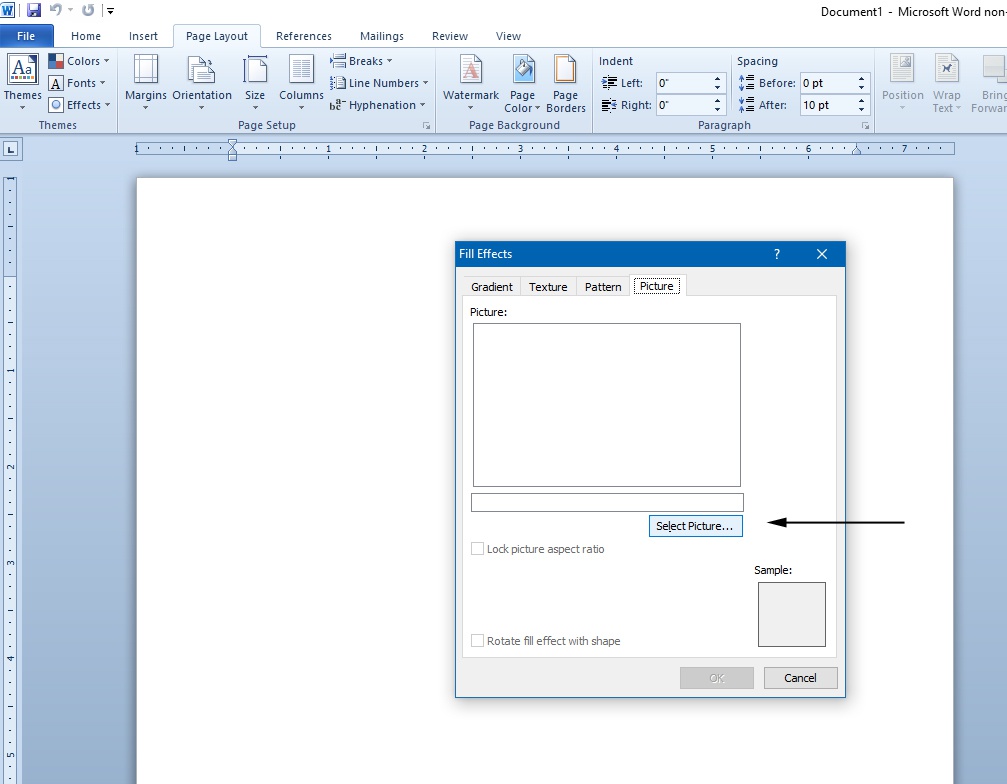Open theme Effects menu
This screenshot has width=1007, height=784.
point(80,105)
